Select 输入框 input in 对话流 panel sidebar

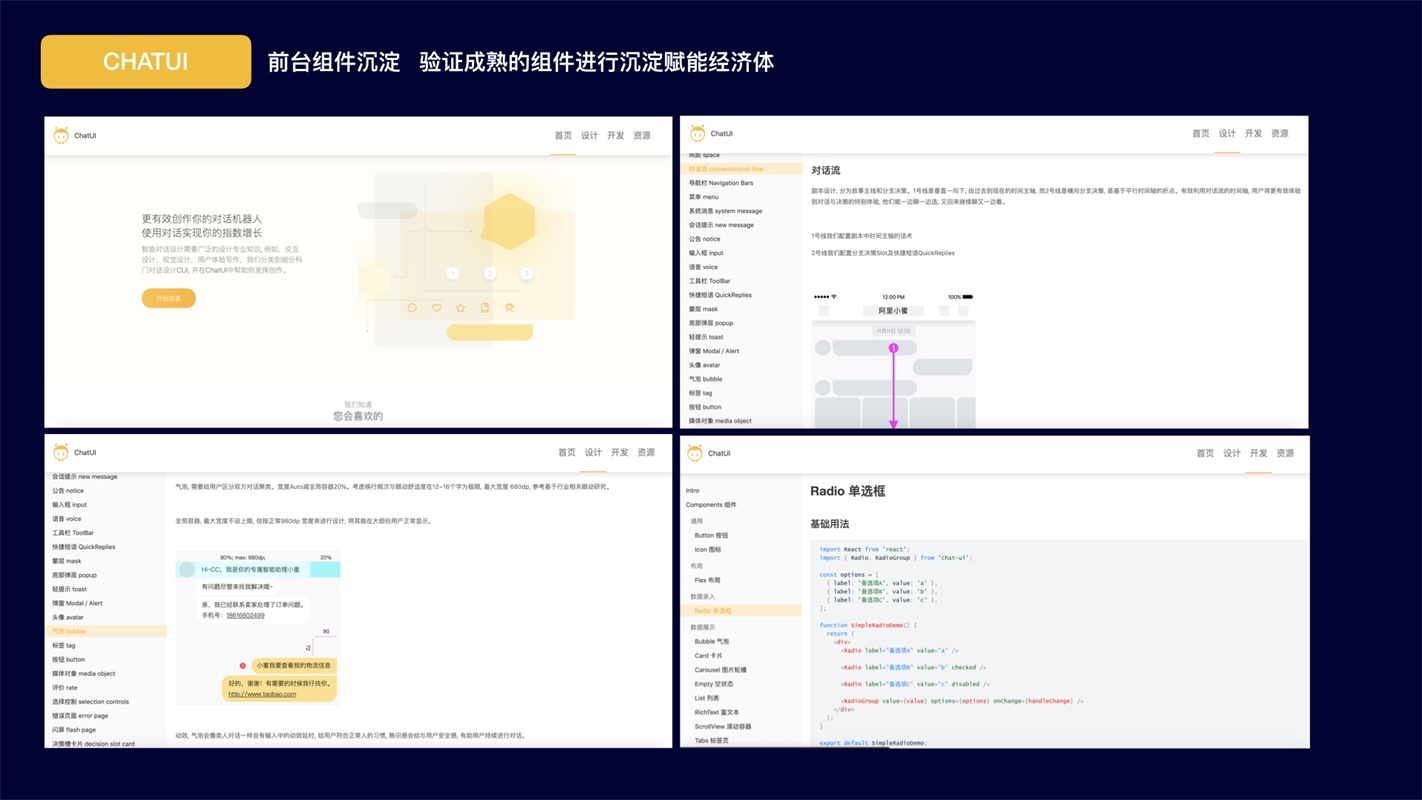pyautogui.click(x=706, y=253)
